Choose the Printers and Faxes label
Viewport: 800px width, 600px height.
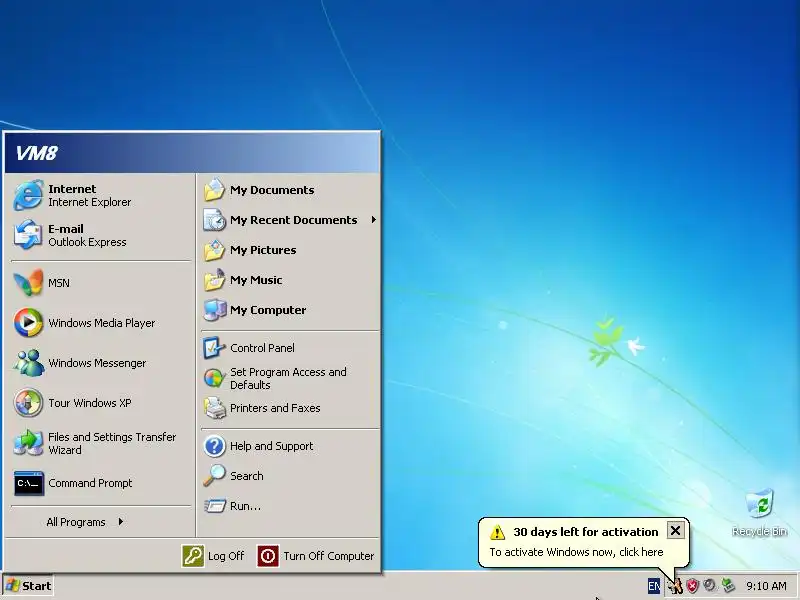(275, 408)
